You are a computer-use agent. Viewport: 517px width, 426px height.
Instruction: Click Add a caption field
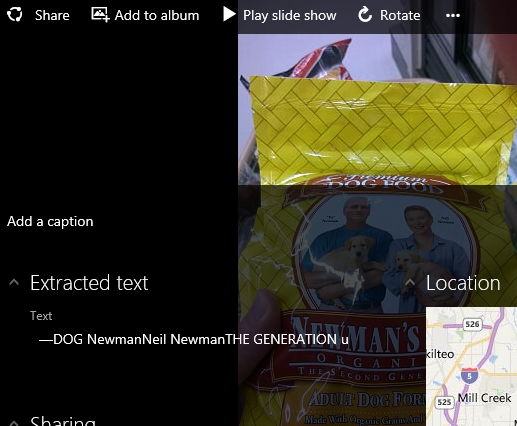(x=50, y=221)
